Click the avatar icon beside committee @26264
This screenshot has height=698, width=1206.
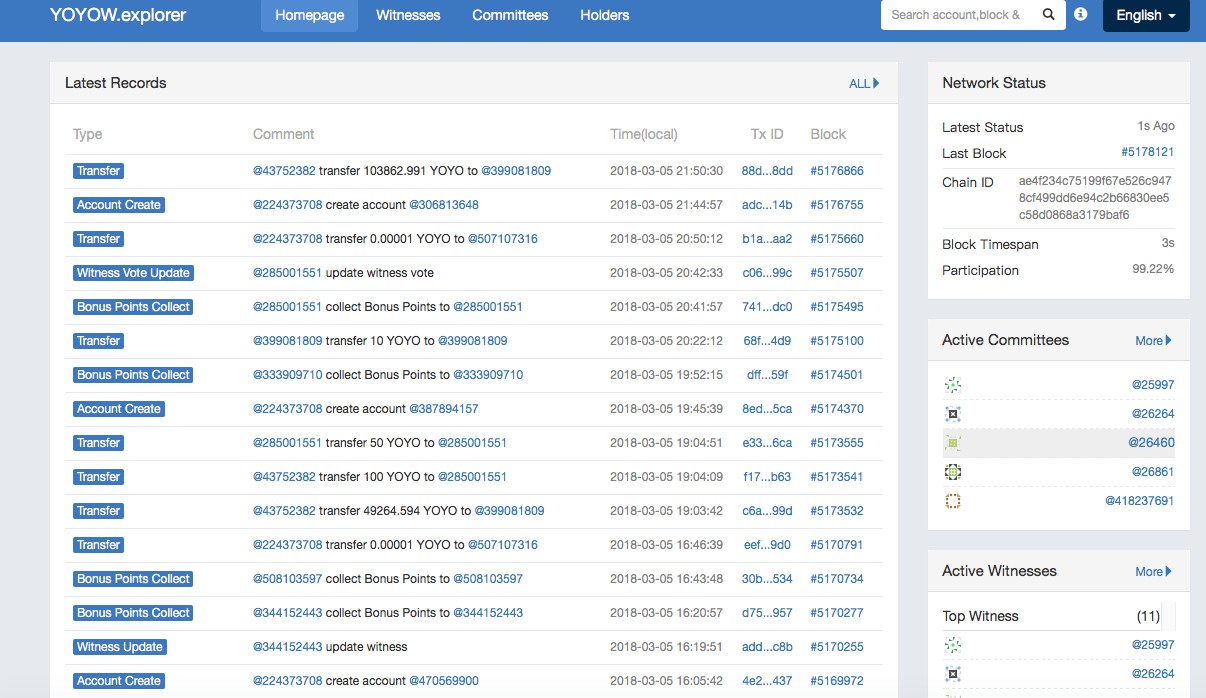(x=953, y=414)
